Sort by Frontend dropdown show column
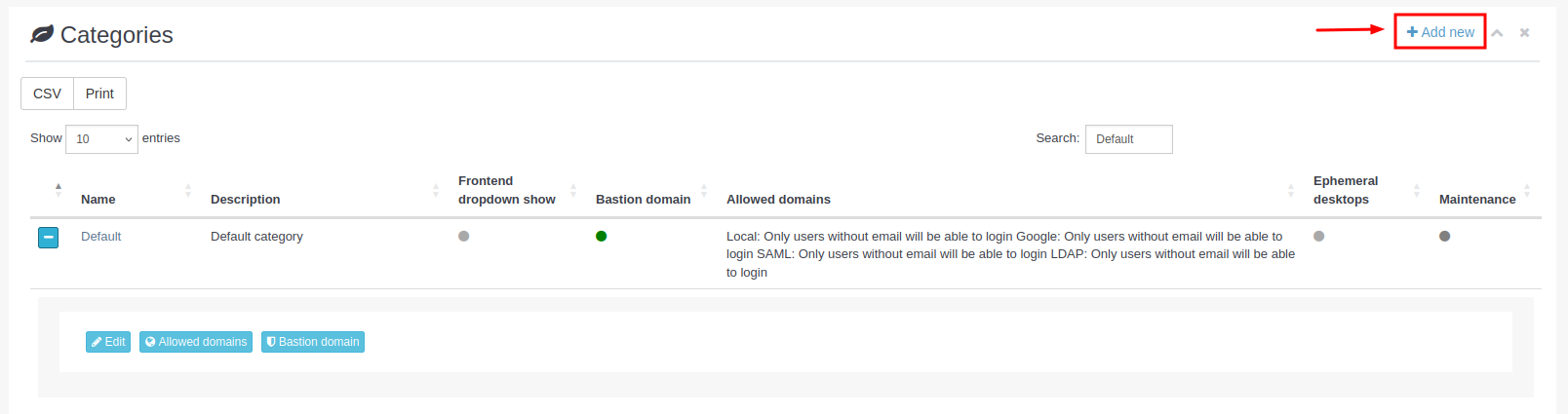Screen dimensions: 1568x414 point(506,190)
